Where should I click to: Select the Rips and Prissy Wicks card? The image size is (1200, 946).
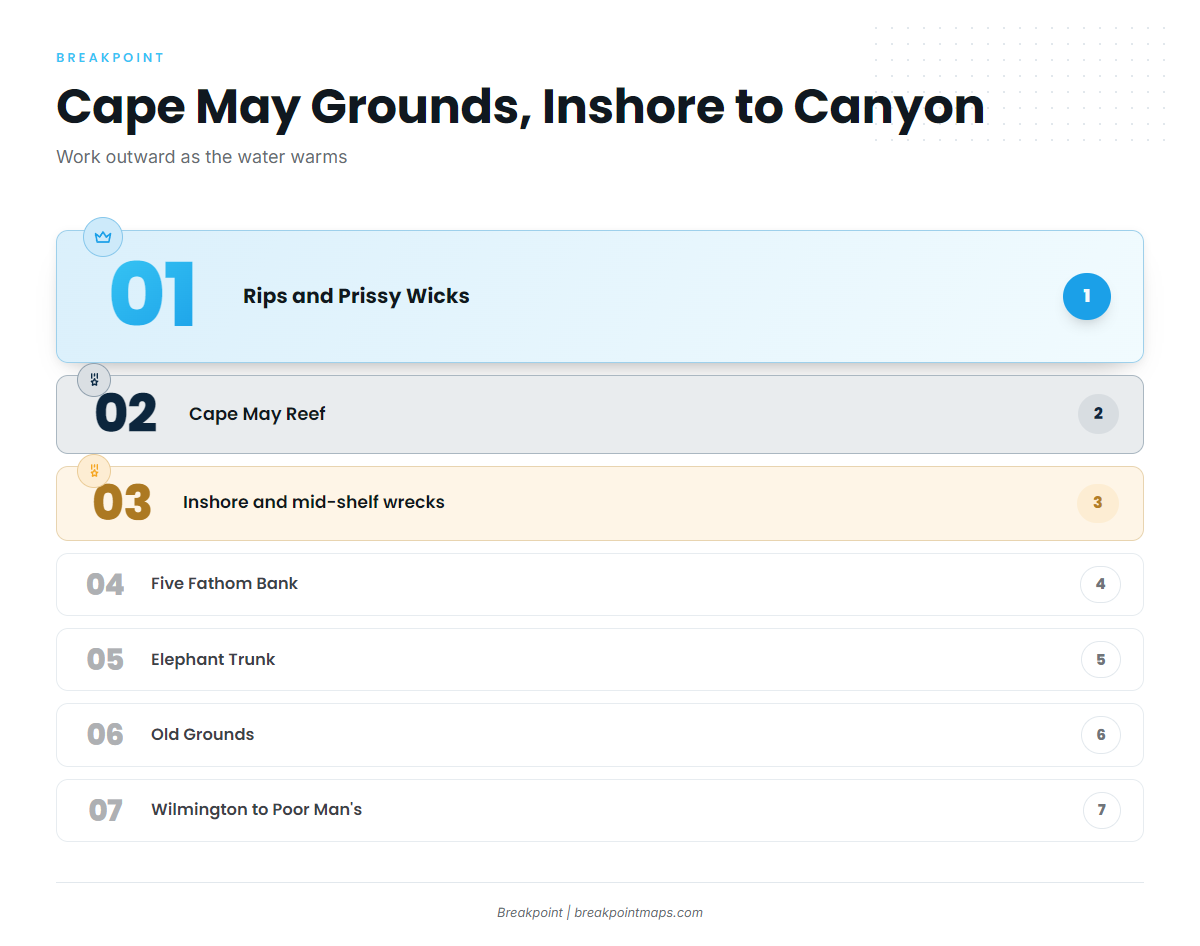600,296
